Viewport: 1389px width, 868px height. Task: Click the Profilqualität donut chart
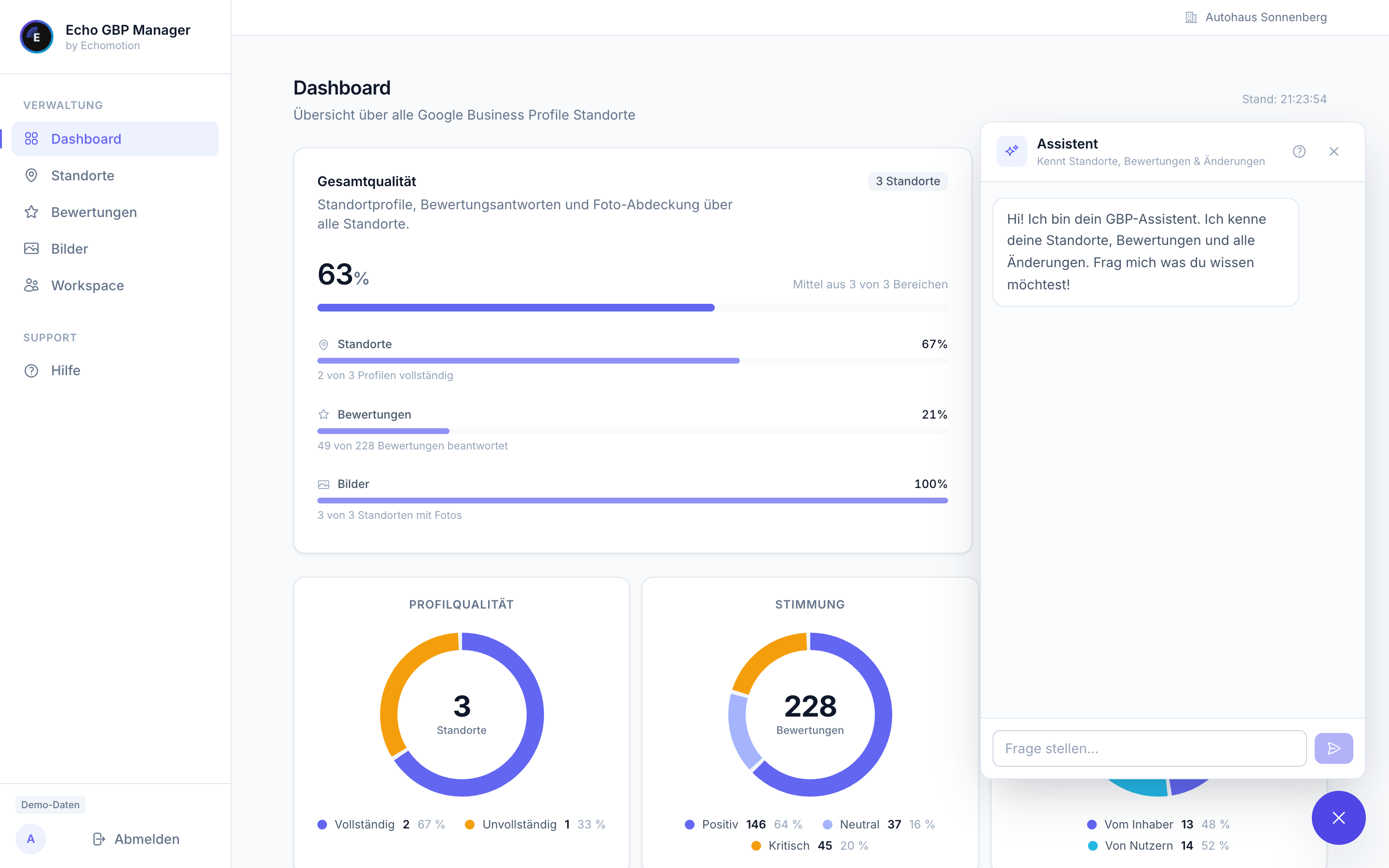coord(462,714)
